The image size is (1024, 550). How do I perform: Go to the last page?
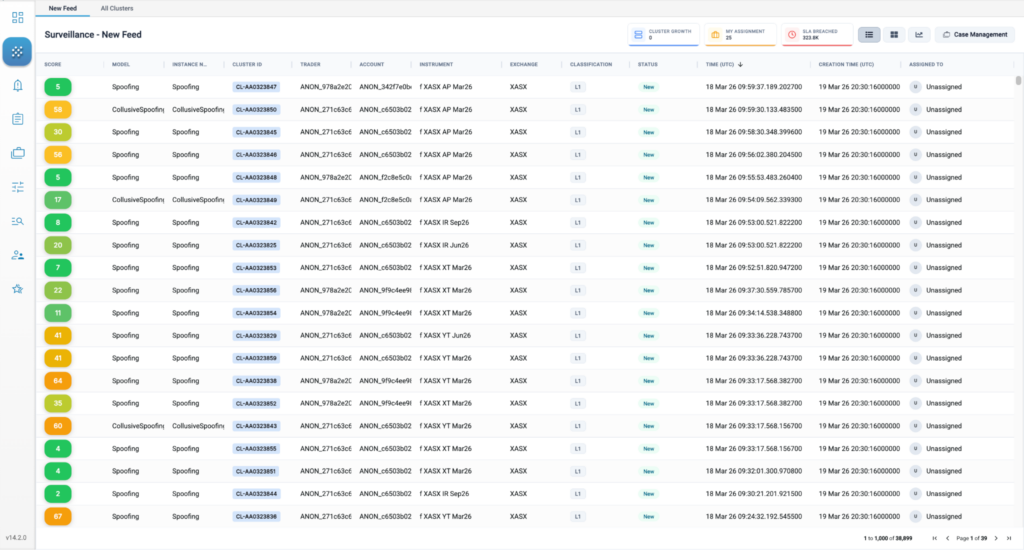coord(1009,538)
